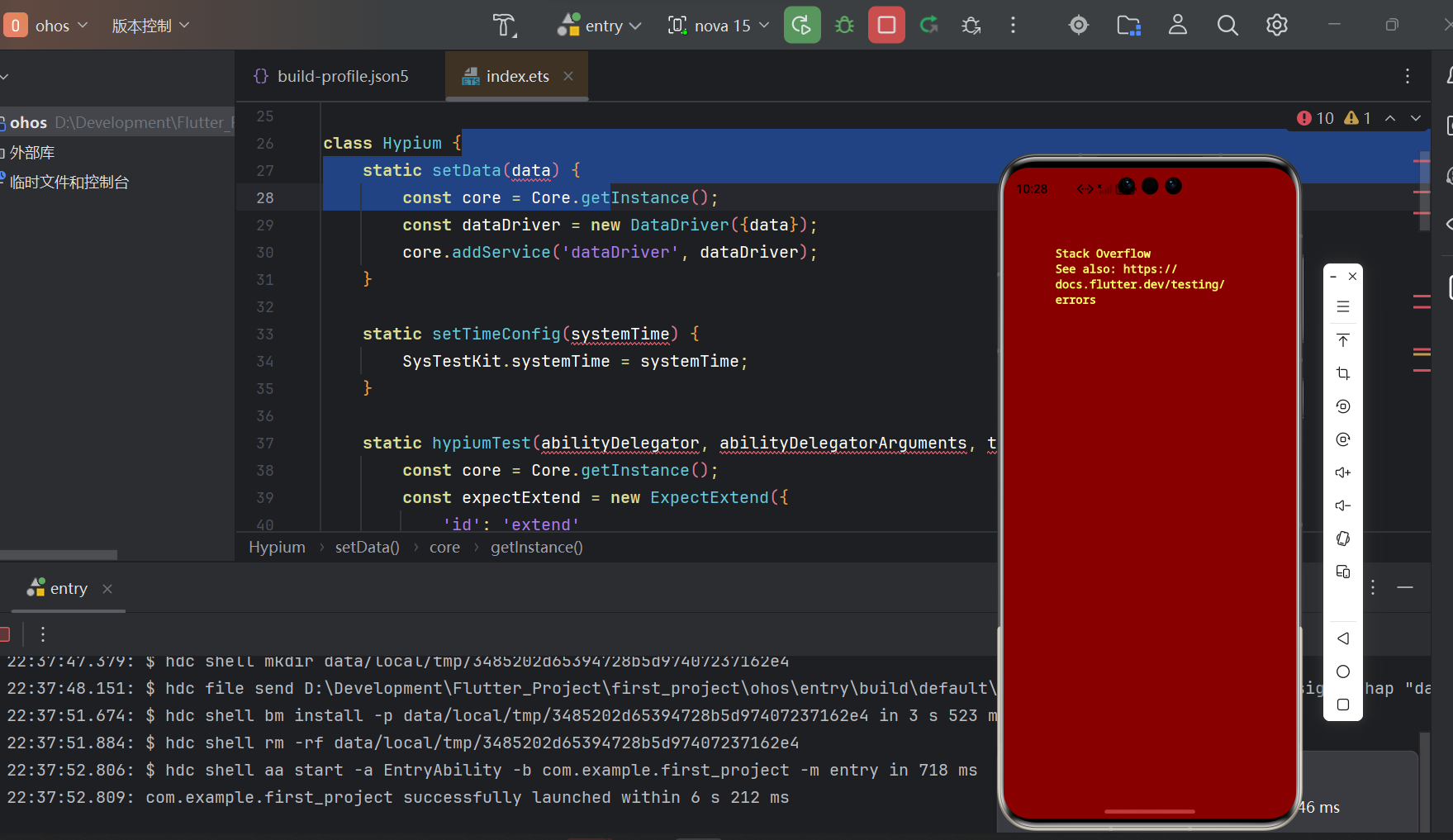Screen dimensions: 1453x840
Task: Open the ohos project dropdown
Action: click(x=47, y=26)
